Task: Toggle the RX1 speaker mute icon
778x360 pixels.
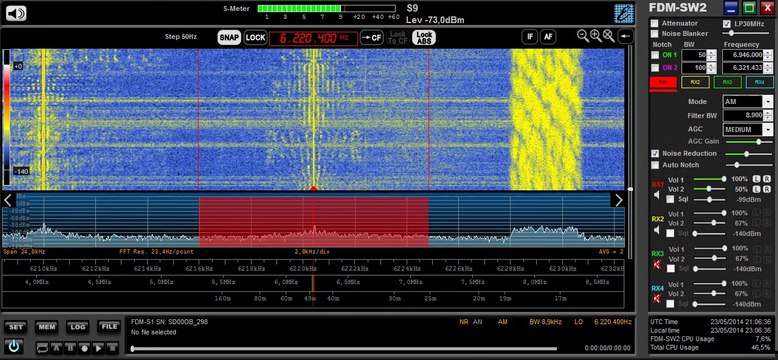Action: 657,195
